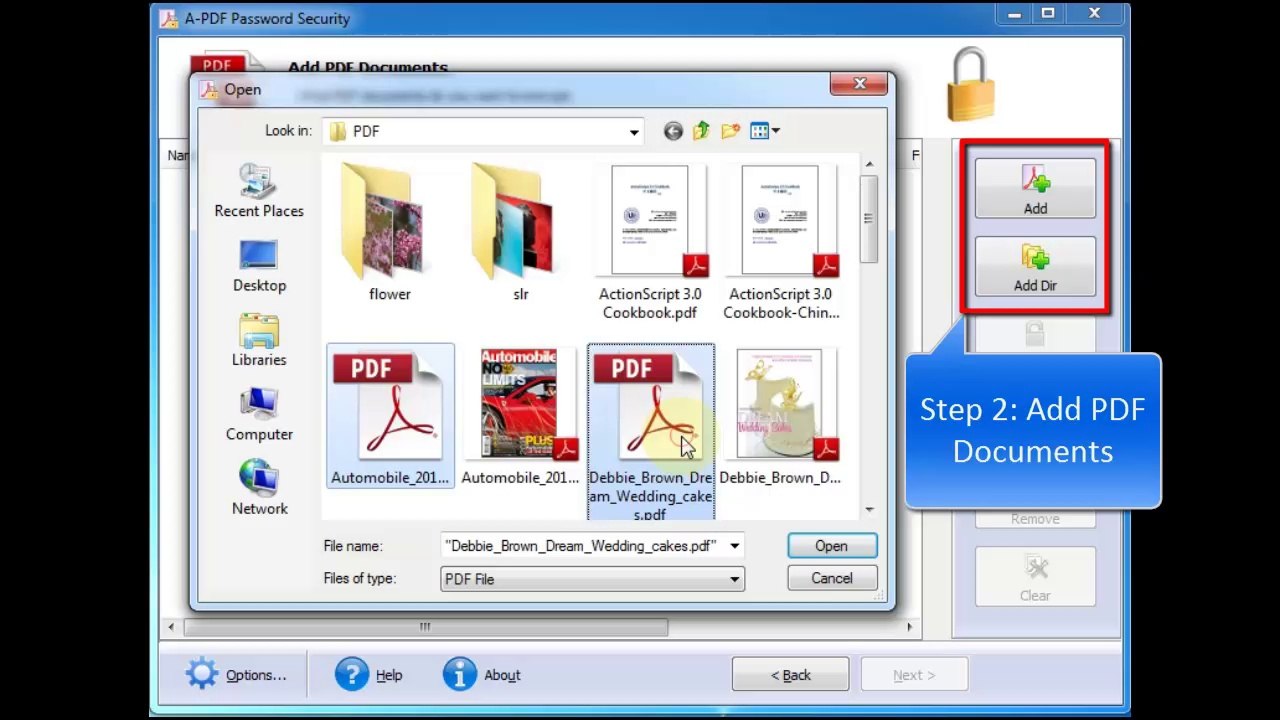Select the first Automobile_201... PDF icon

(x=390, y=416)
